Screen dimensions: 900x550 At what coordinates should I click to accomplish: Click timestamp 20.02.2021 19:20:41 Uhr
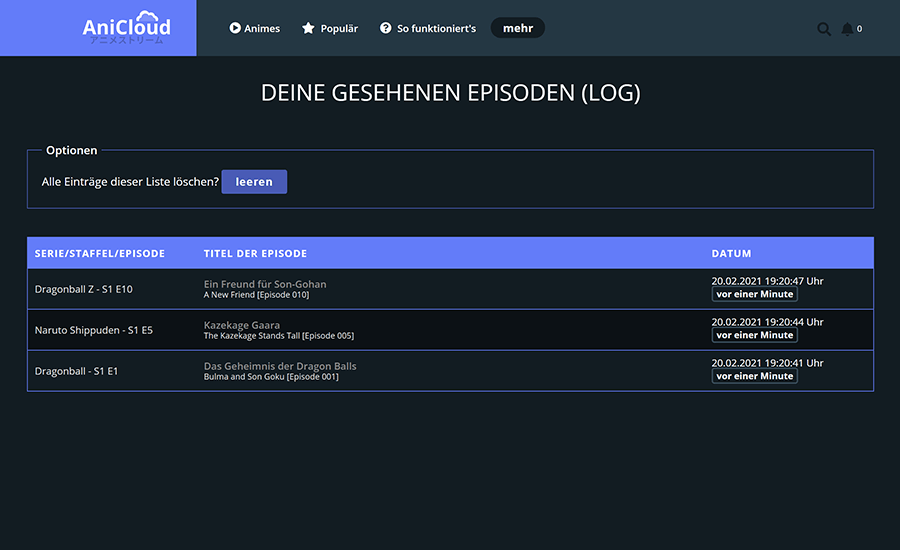point(767,363)
